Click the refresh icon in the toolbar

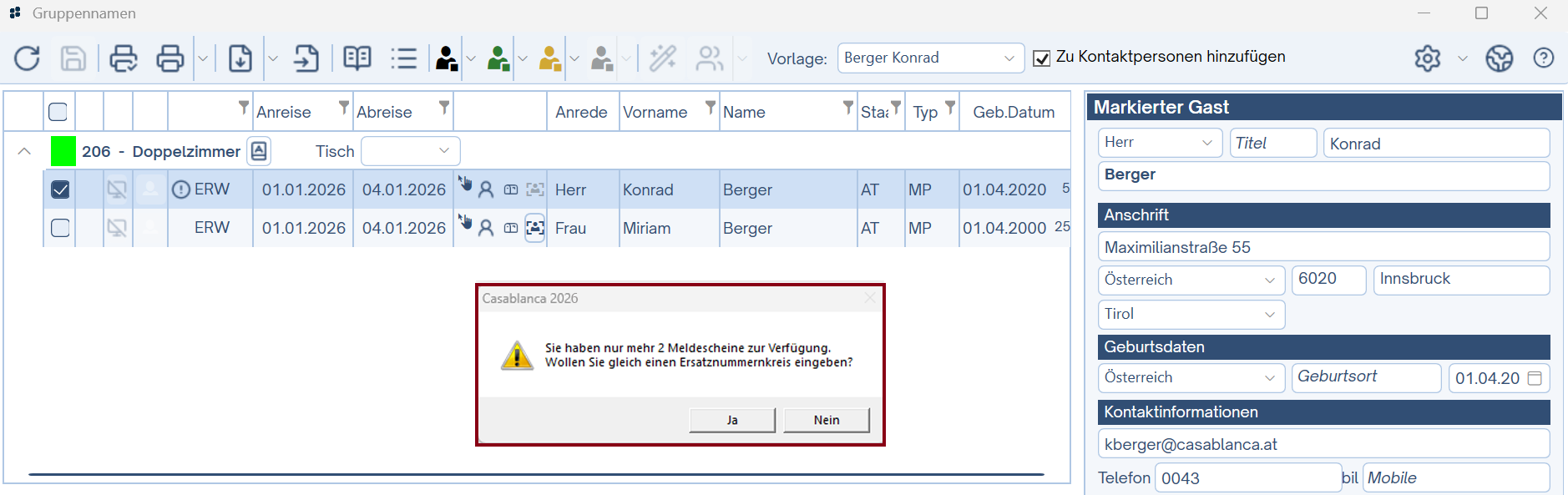click(x=27, y=58)
